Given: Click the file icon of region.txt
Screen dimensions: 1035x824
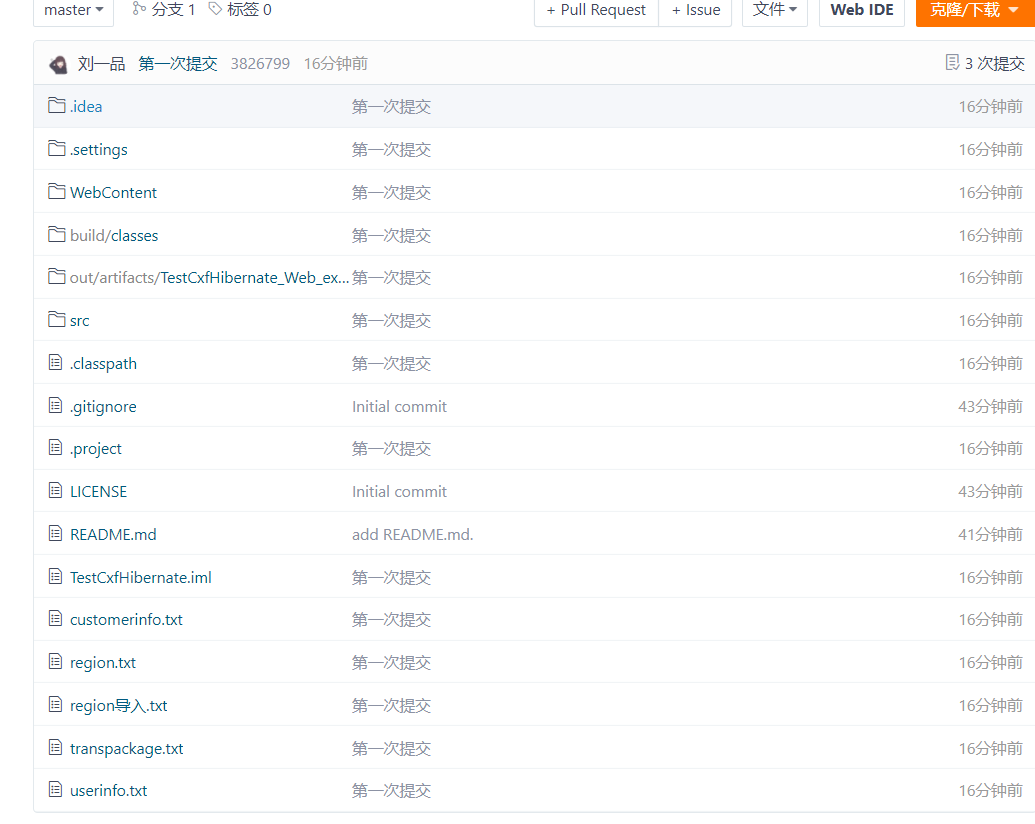Looking at the screenshot, I should (x=55, y=661).
